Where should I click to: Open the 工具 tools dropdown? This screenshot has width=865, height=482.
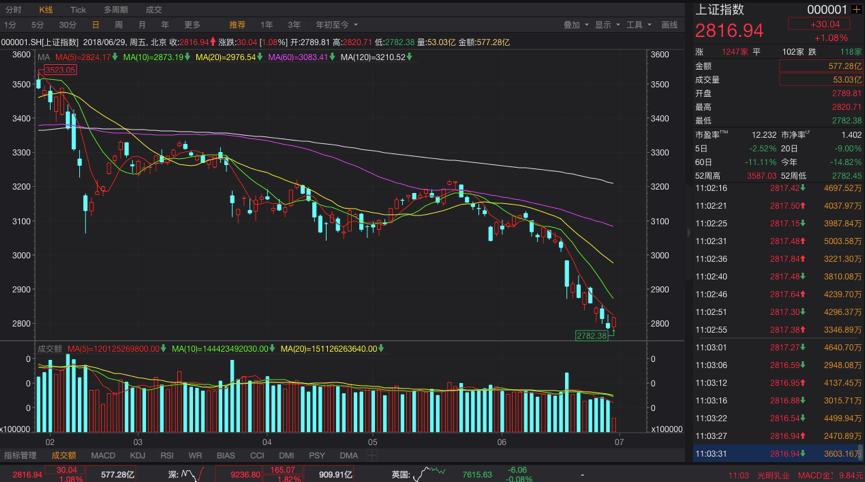(x=638, y=25)
